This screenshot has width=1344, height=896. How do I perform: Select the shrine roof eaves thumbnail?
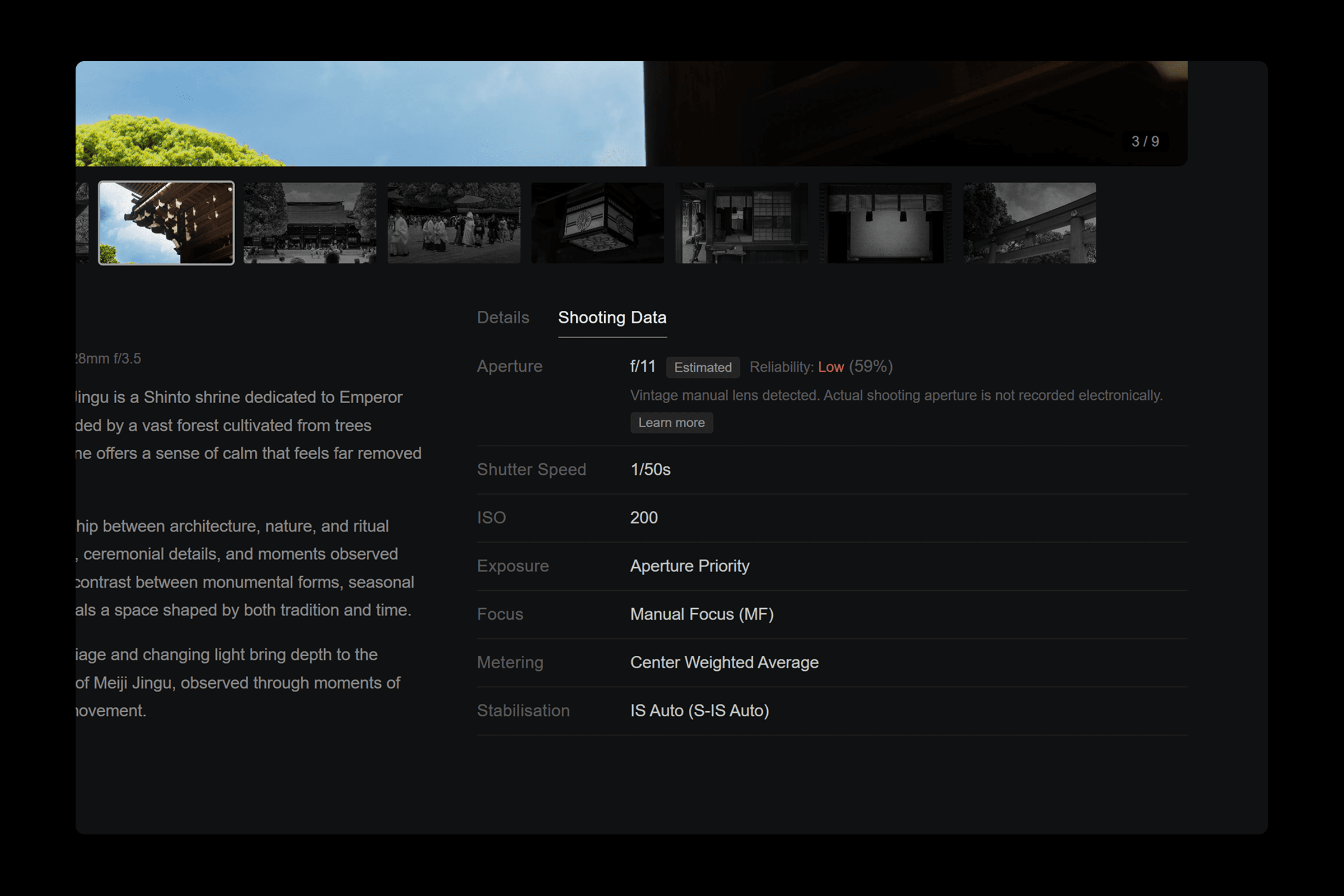pos(166,223)
